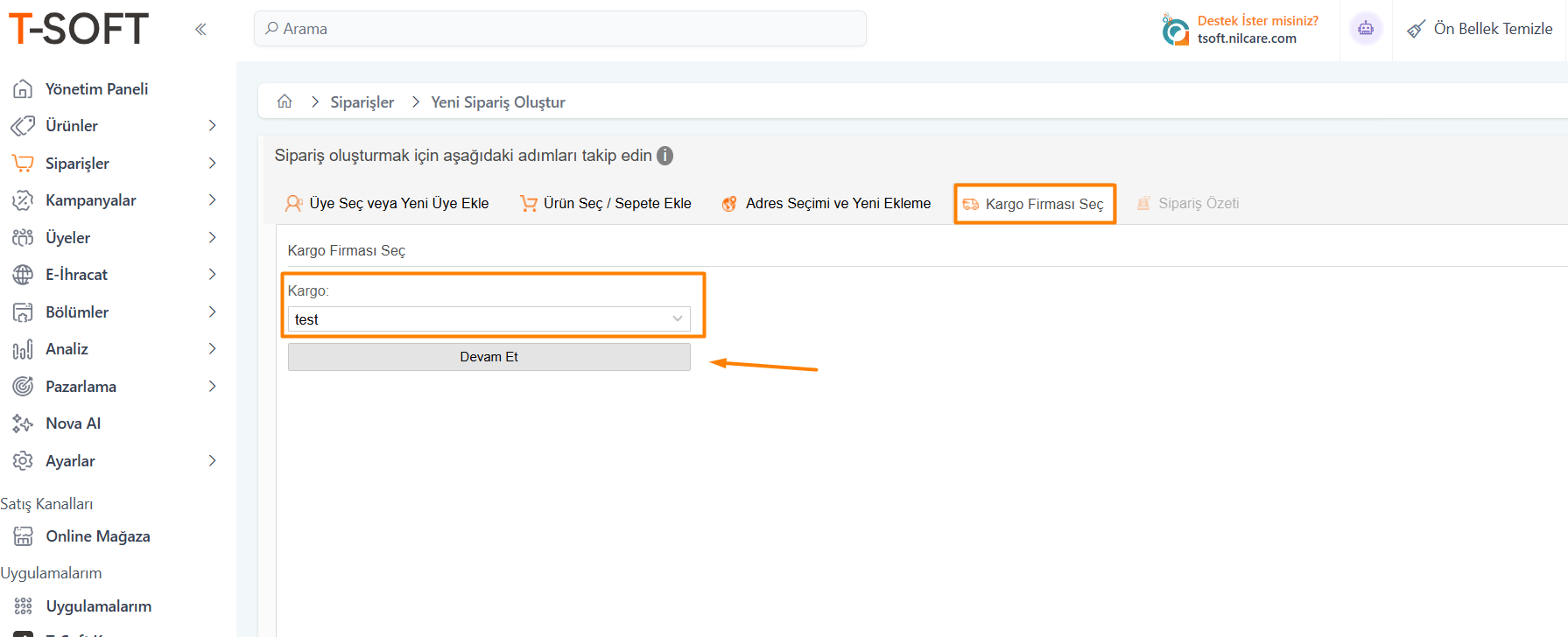Screen dimensions: 1568x637
Task: Click the Yeni Sipariş Oluştur breadcrumb
Action: tap(498, 102)
